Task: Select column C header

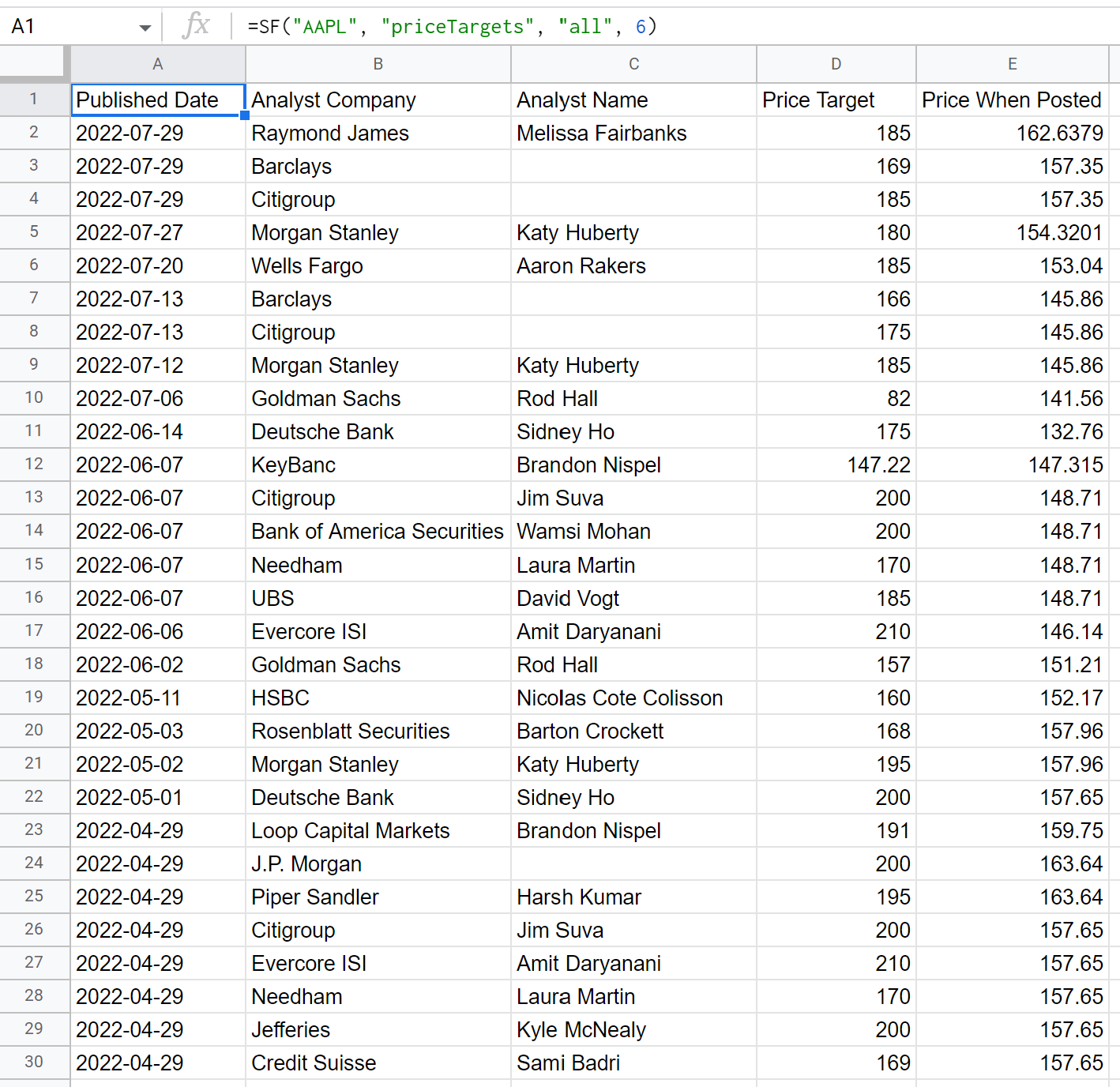Action: pos(633,64)
